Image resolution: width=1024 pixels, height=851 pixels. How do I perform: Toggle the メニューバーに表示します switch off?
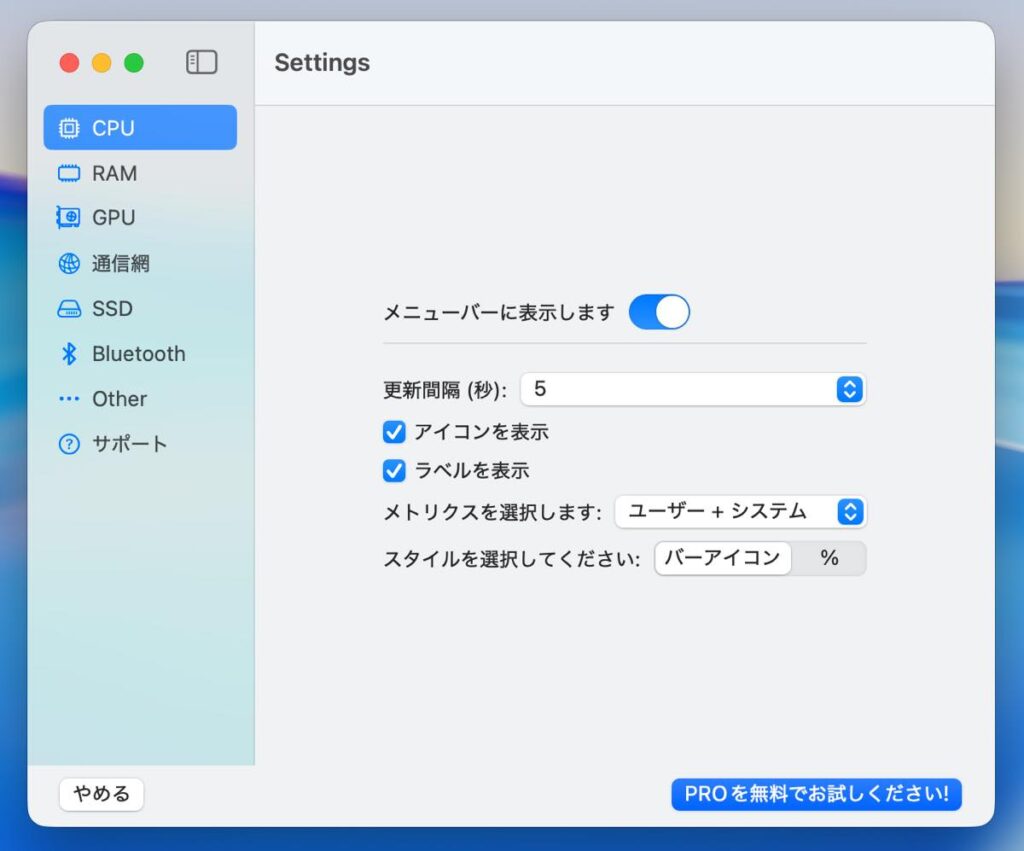point(659,312)
